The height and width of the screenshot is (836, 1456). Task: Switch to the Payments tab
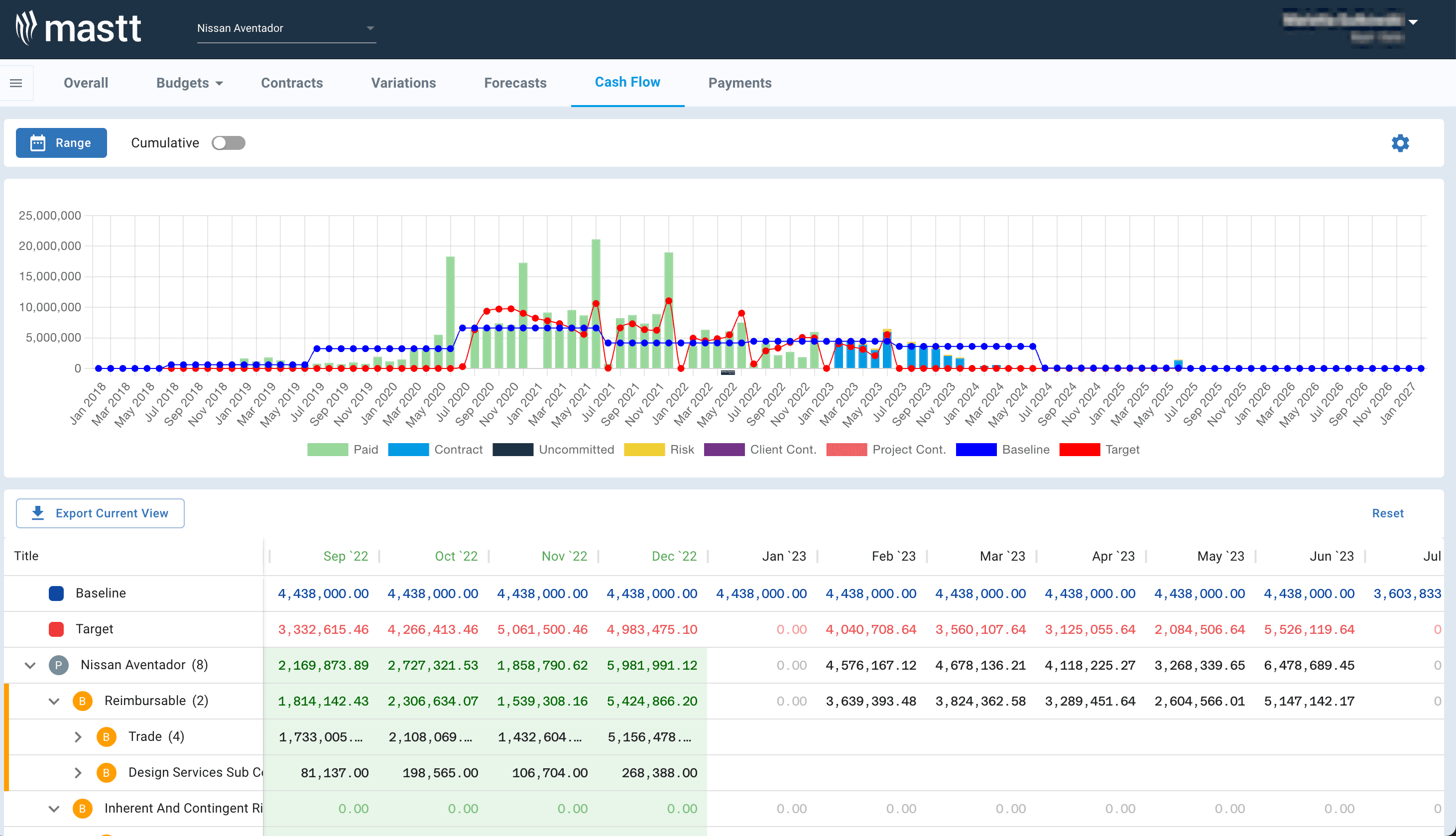click(x=739, y=83)
